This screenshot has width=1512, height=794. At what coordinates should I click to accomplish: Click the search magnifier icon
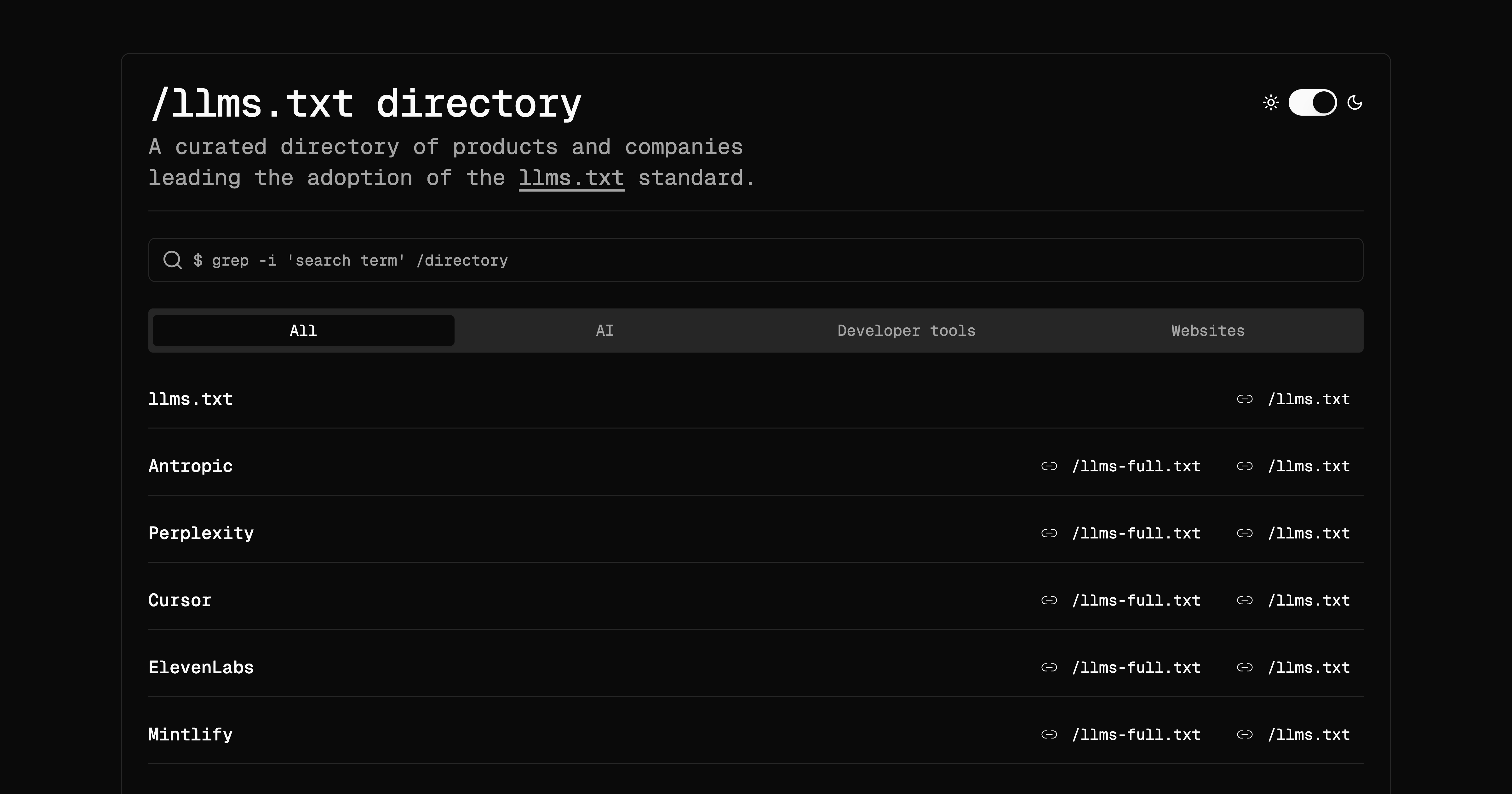tap(172, 260)
